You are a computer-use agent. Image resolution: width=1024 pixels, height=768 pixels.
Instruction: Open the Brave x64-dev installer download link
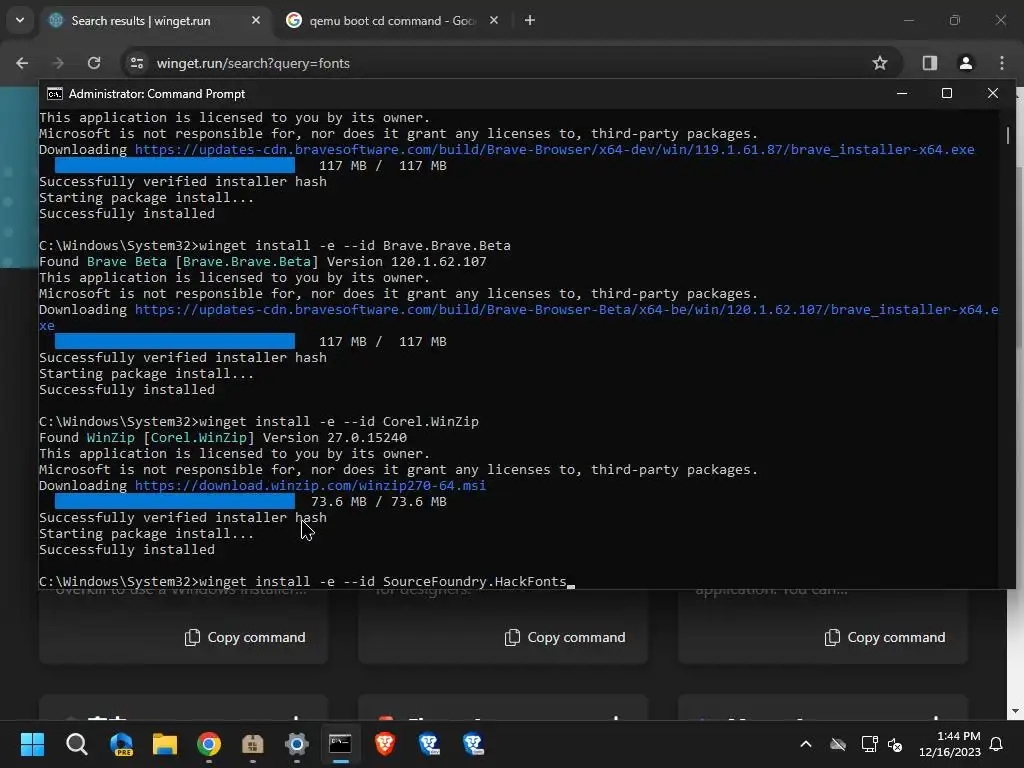point(554,150)
